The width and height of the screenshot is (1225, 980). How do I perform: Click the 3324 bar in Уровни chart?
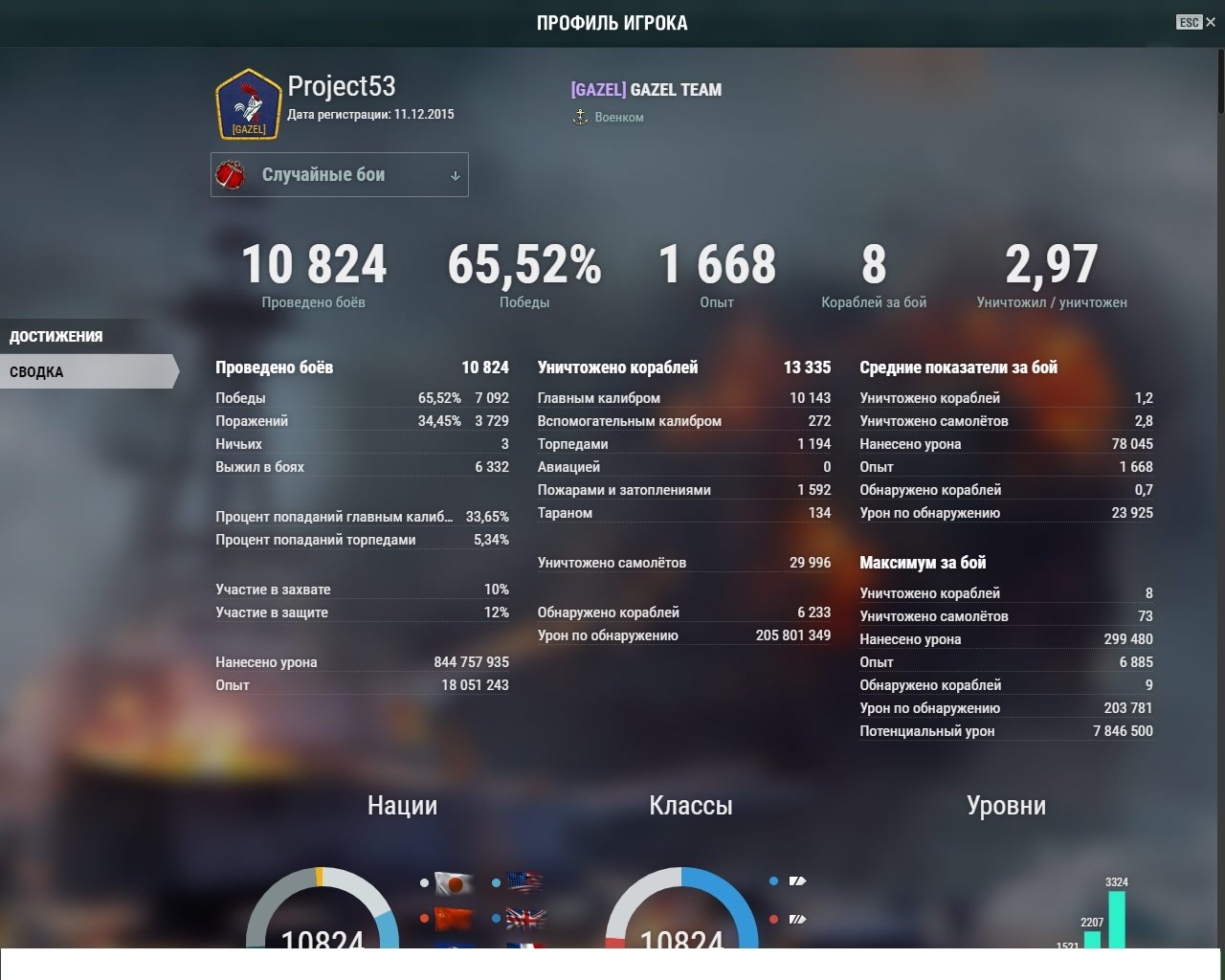coord(1117,920)
